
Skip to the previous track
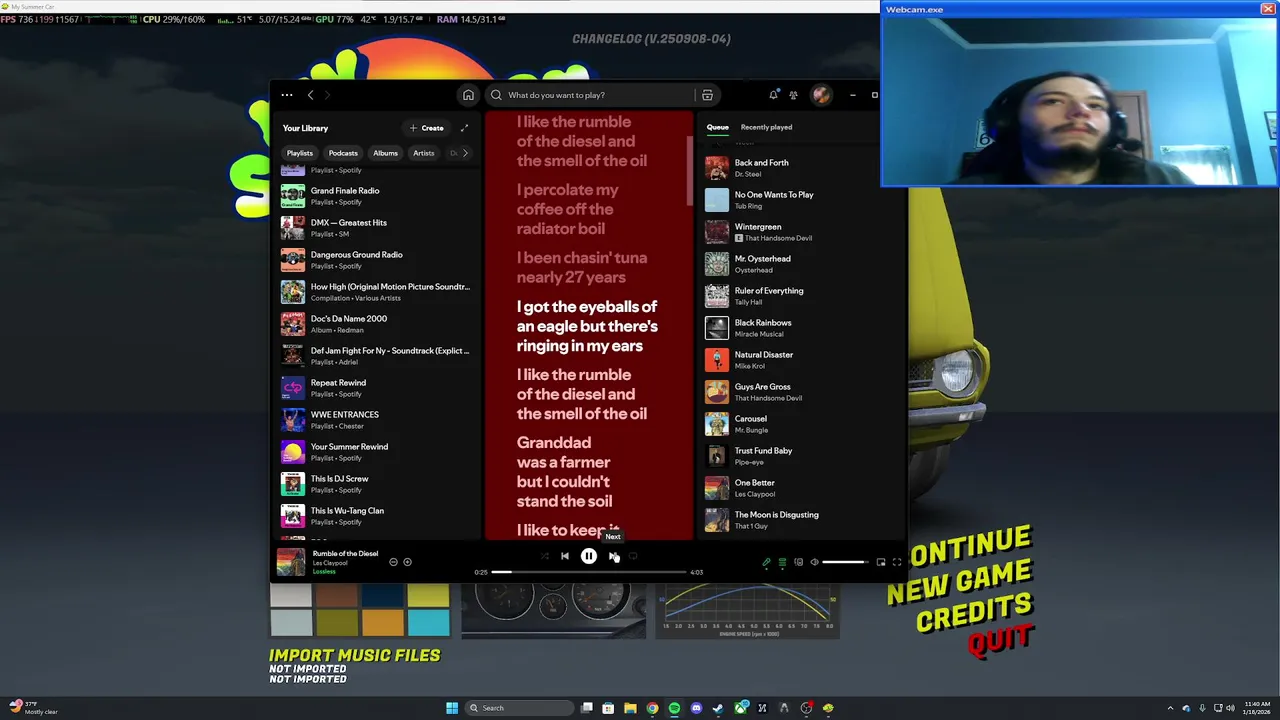coord(565,557)
